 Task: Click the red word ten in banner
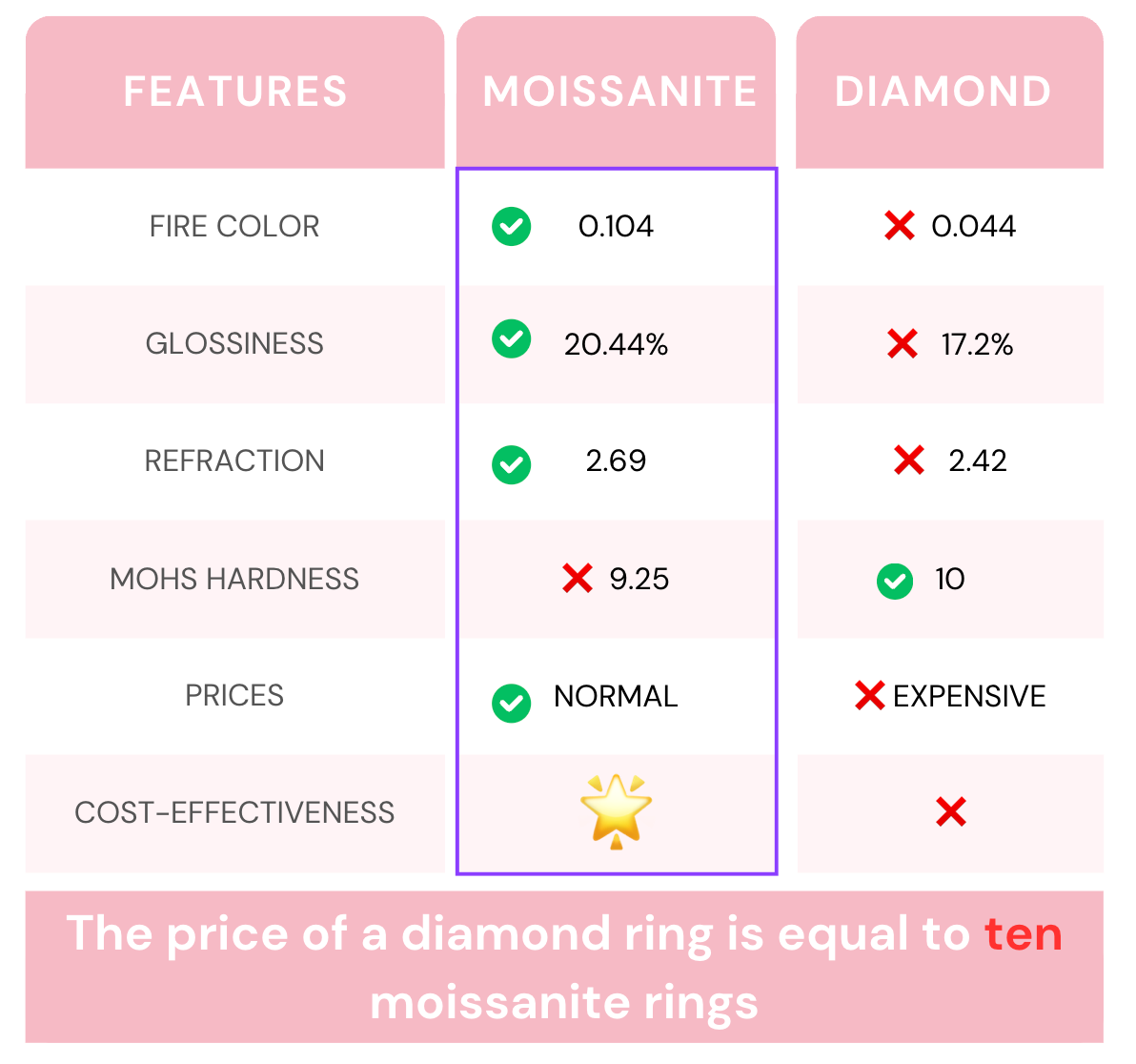1023,934
